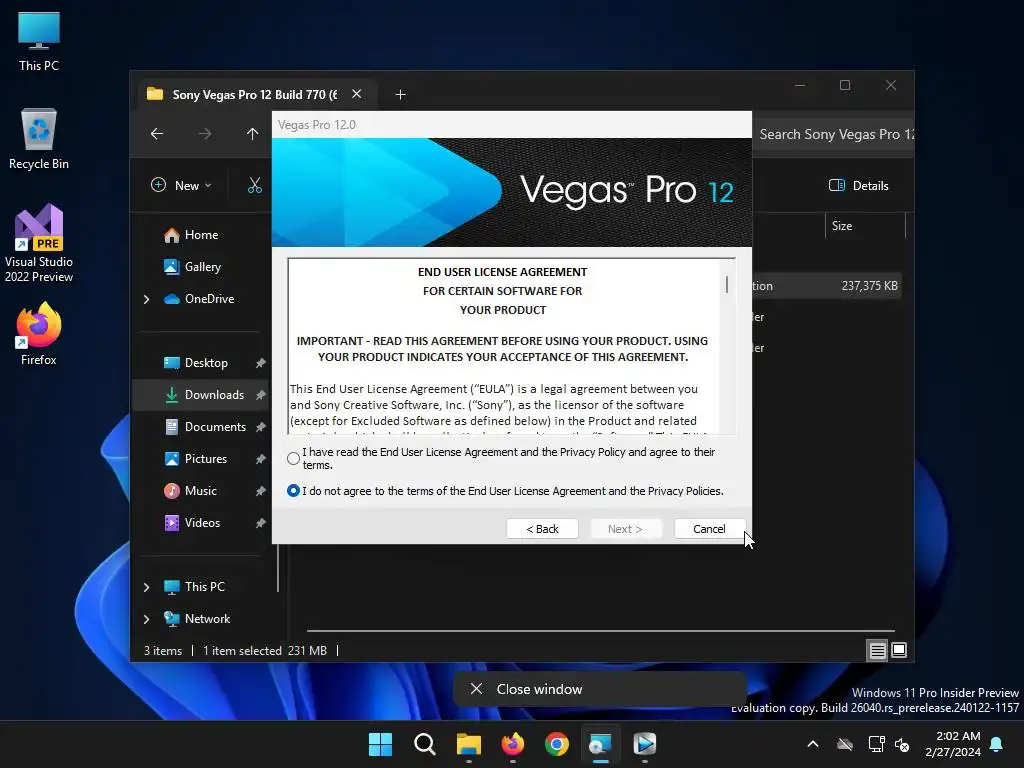This screenshot has width=1024, height=768.
Task: Open the New dropdown in File Explorer
Action: coord(181,185)
